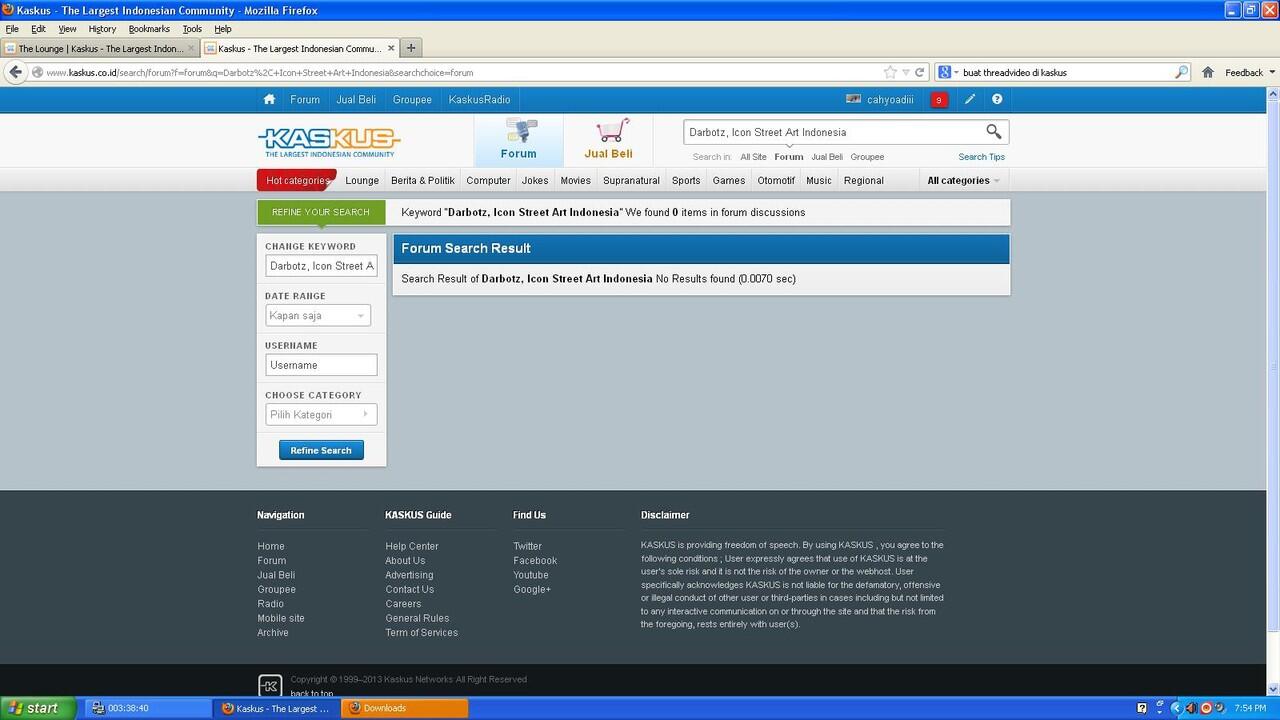Open the 003:38:40 taskbar item
Image resolution: width=1280 pixels, height=720 pixels.
point(148,708)
